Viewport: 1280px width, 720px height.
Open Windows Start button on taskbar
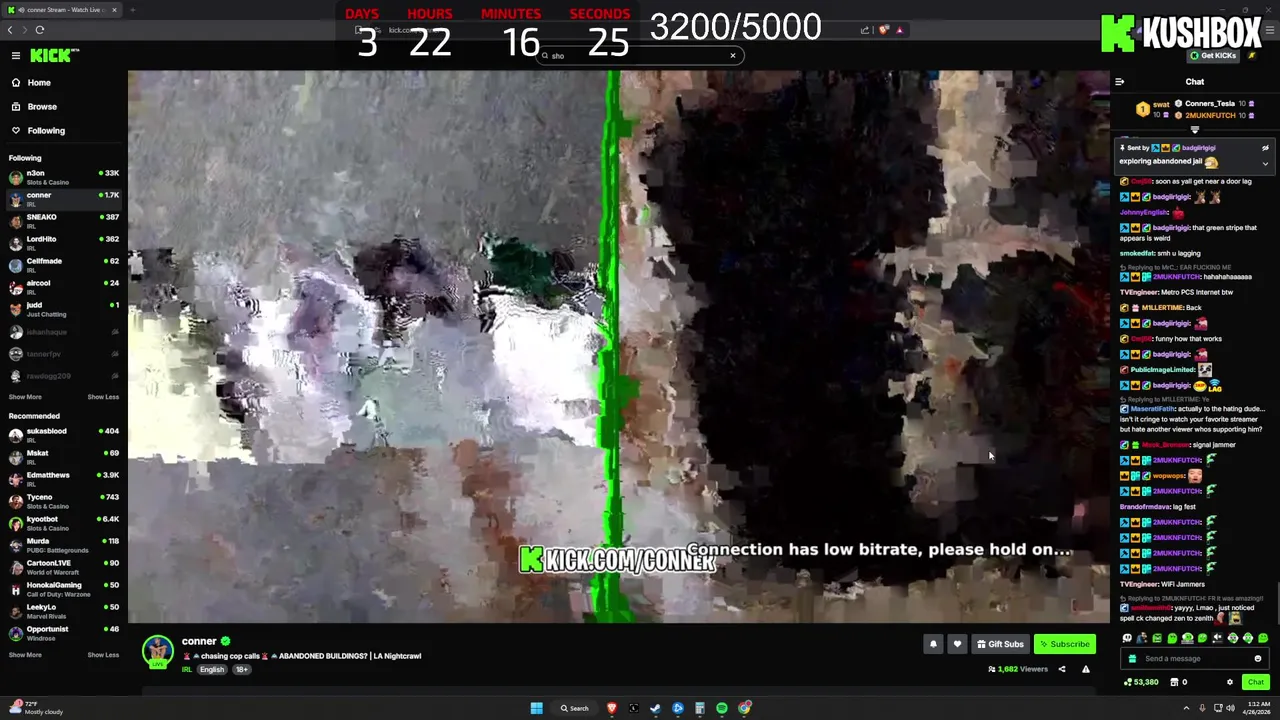537,708
